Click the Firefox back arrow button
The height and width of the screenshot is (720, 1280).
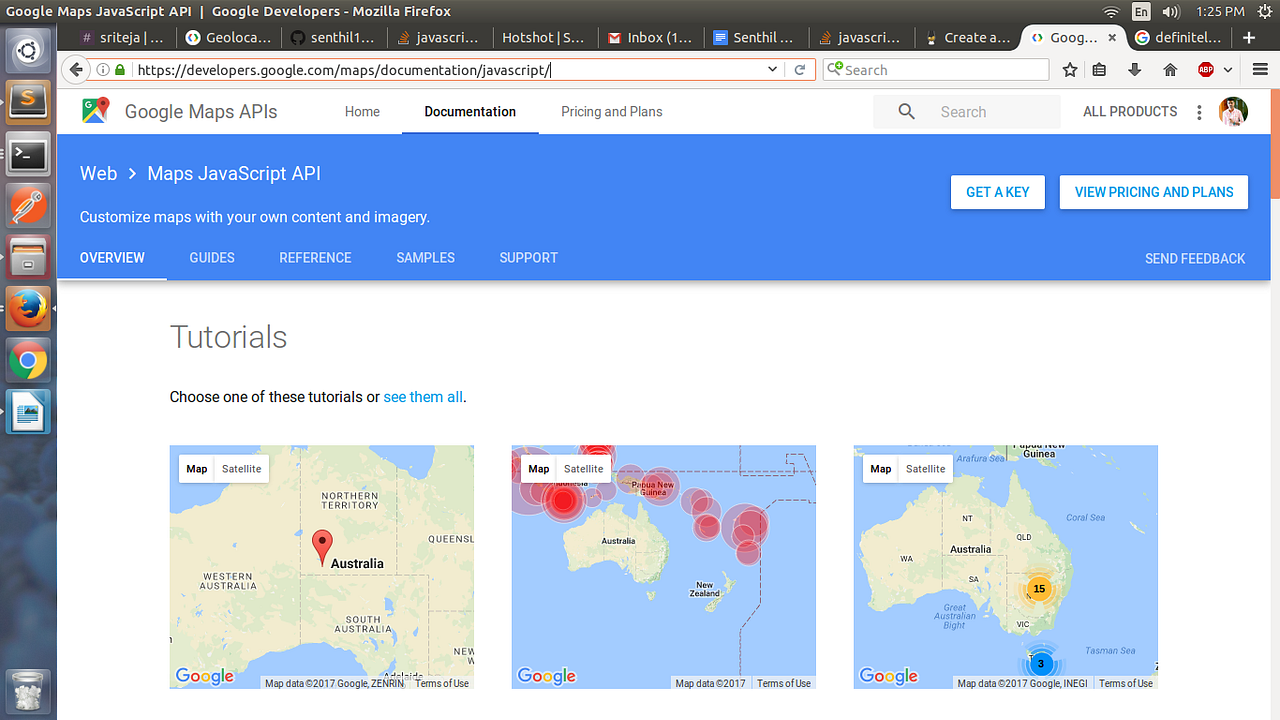[75, 70]
